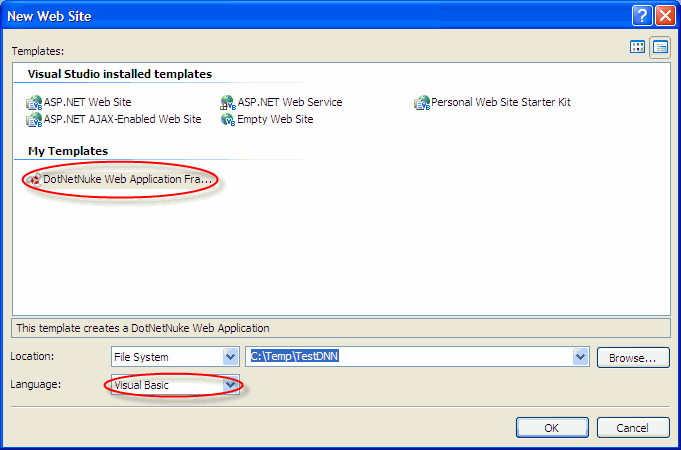Select the Personal Web Site Starter Kit icon

coord(422,103)
